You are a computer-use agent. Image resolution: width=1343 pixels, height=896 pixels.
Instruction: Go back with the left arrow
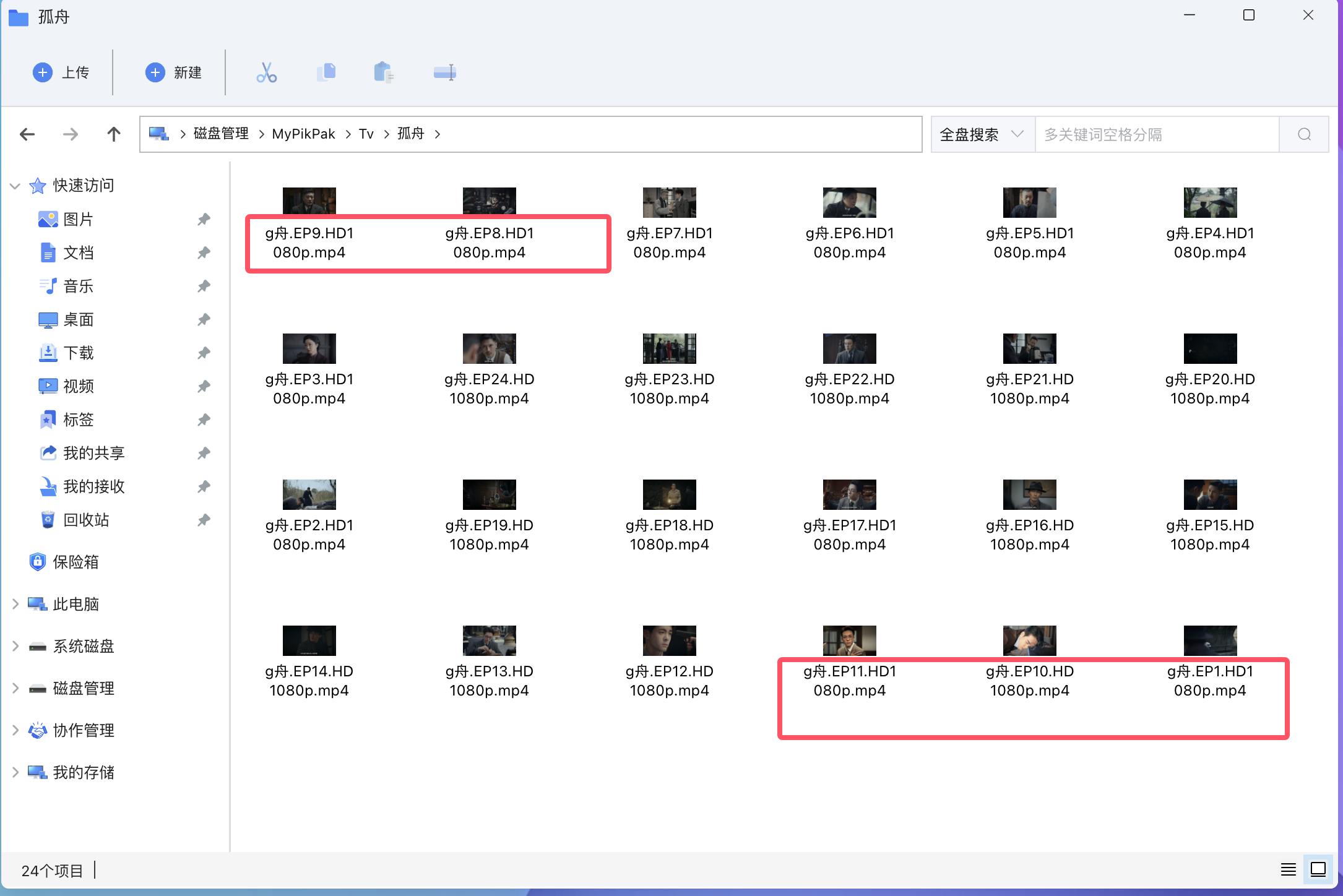(x=27, y=134)
